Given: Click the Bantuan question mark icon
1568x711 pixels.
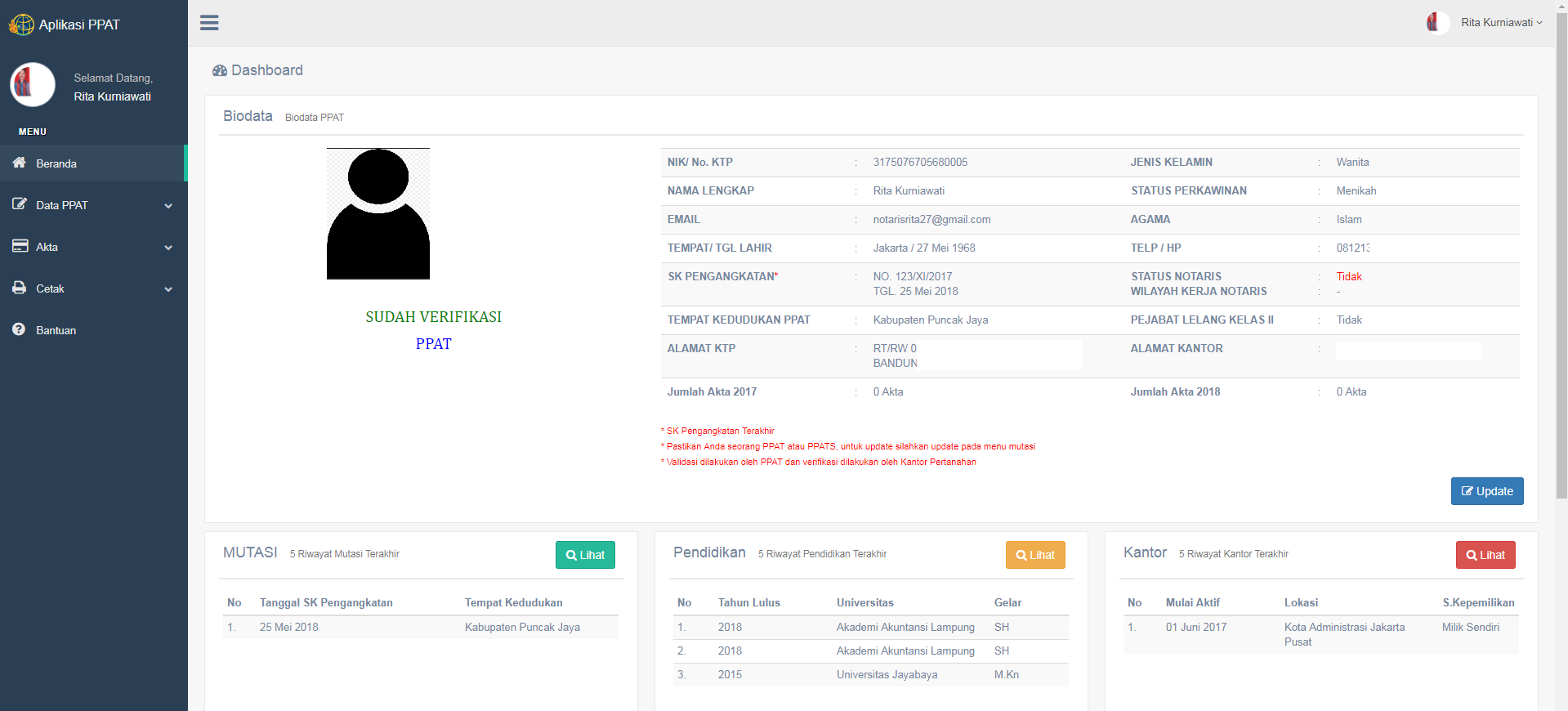Looking at the screenshot, I should [20, 329].
